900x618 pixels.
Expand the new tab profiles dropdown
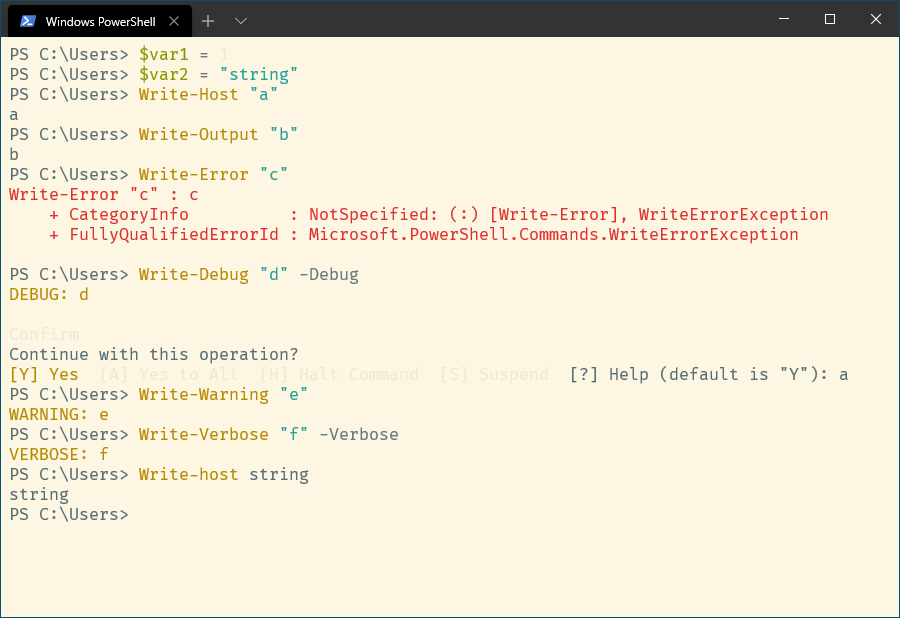tap(241, 21)
